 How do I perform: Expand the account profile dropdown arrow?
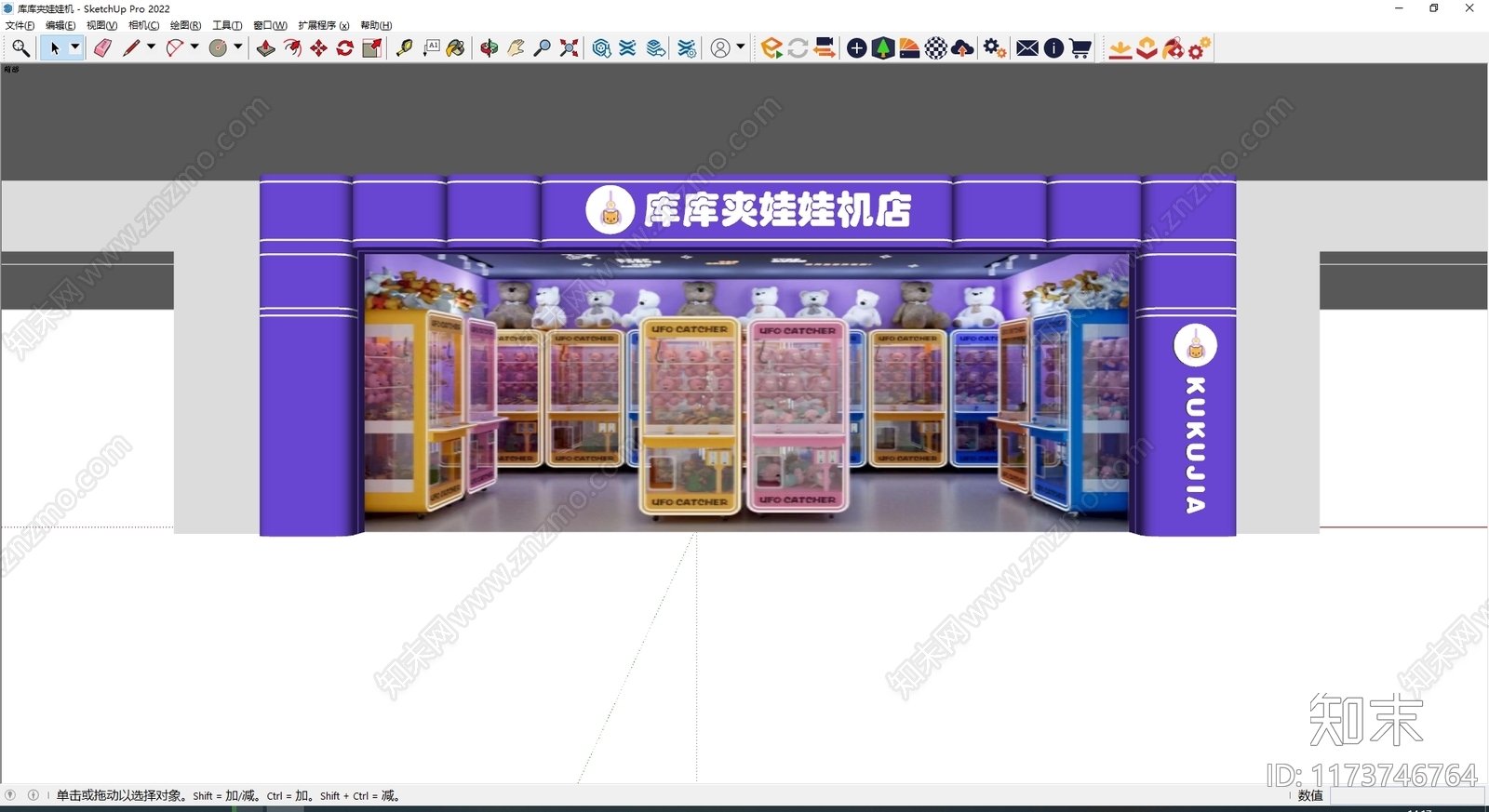tap(741, 47)
